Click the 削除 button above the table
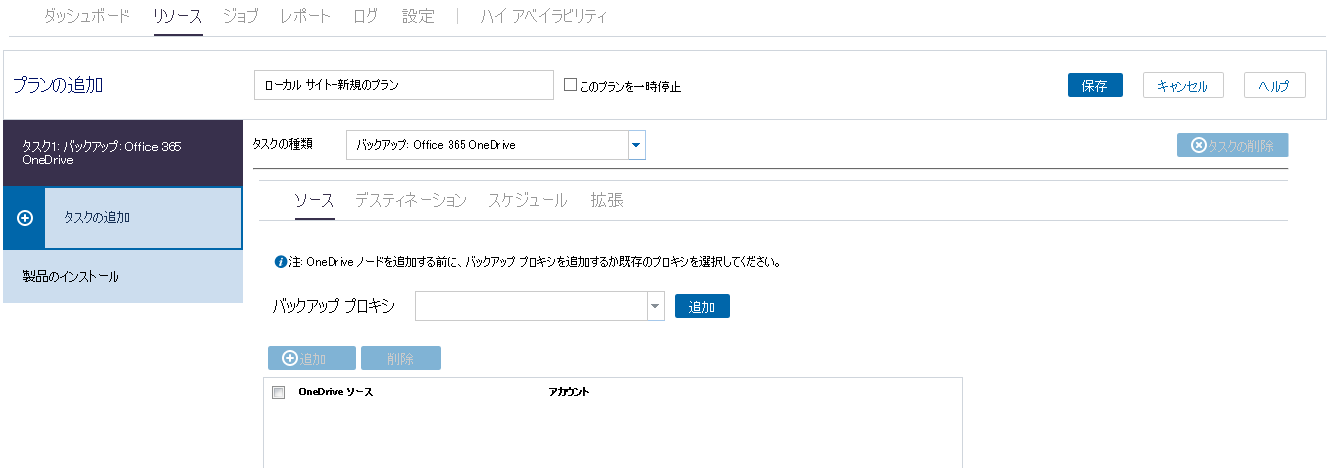 tap(400, 358)
